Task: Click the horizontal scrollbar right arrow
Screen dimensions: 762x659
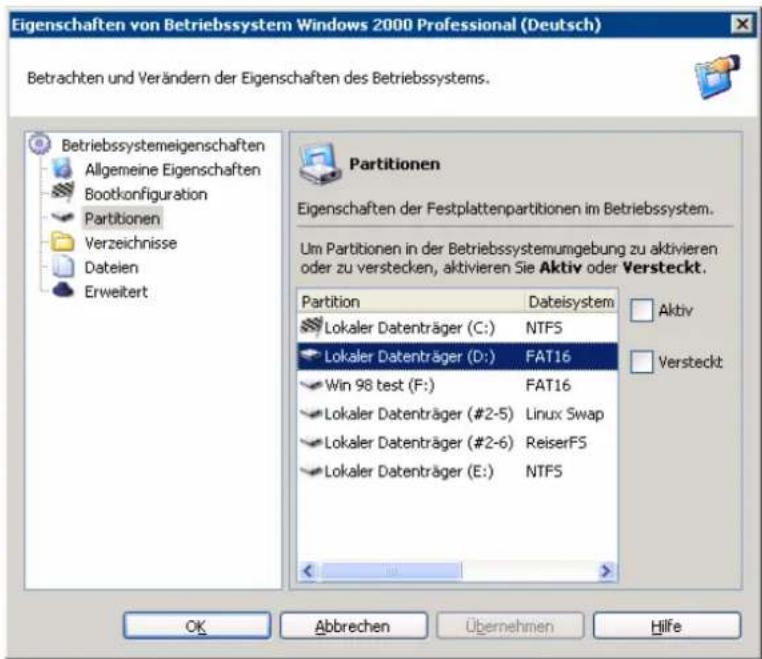Action: [x=606, y=571]
